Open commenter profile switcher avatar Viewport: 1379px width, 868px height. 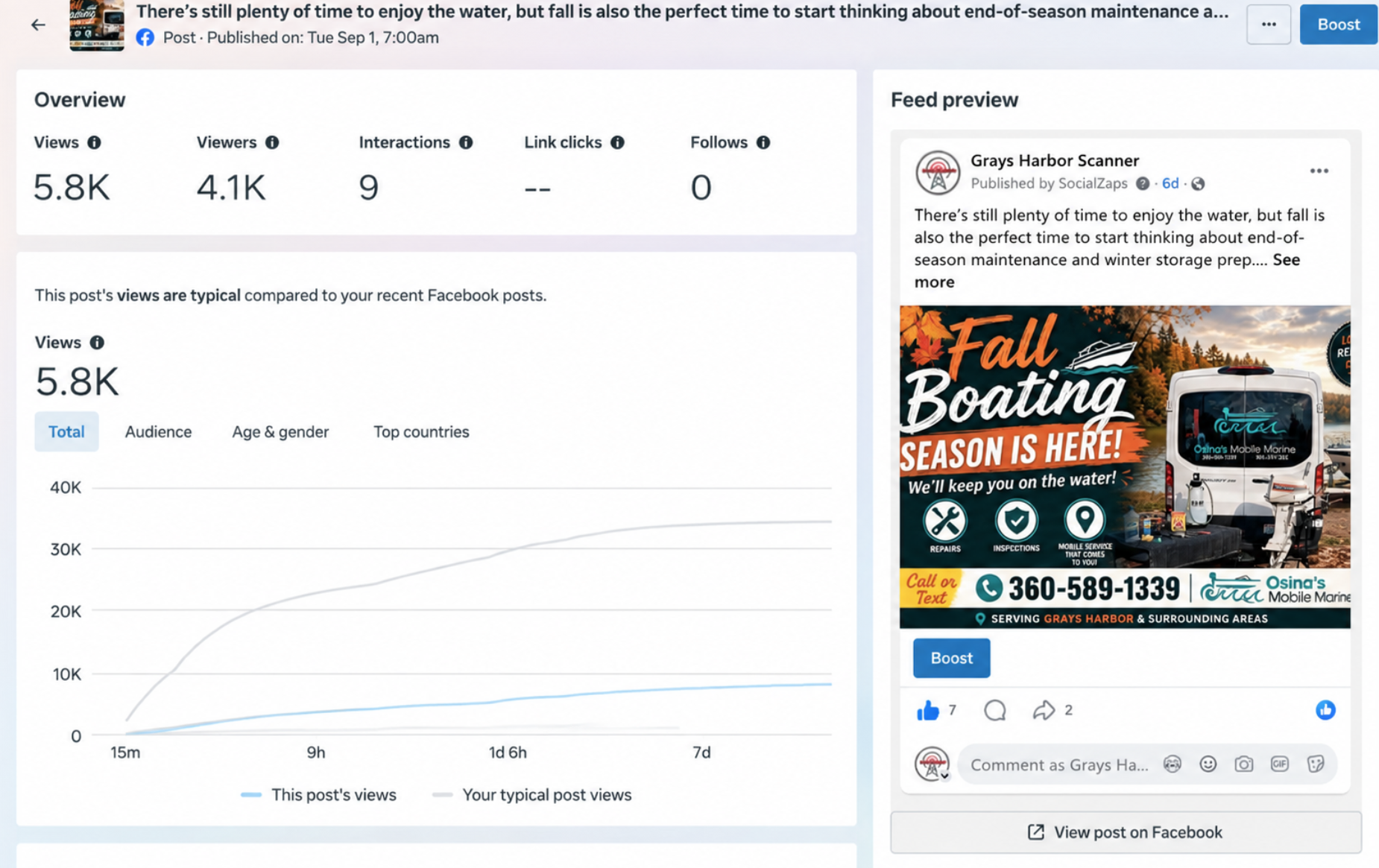coord(933,764)
